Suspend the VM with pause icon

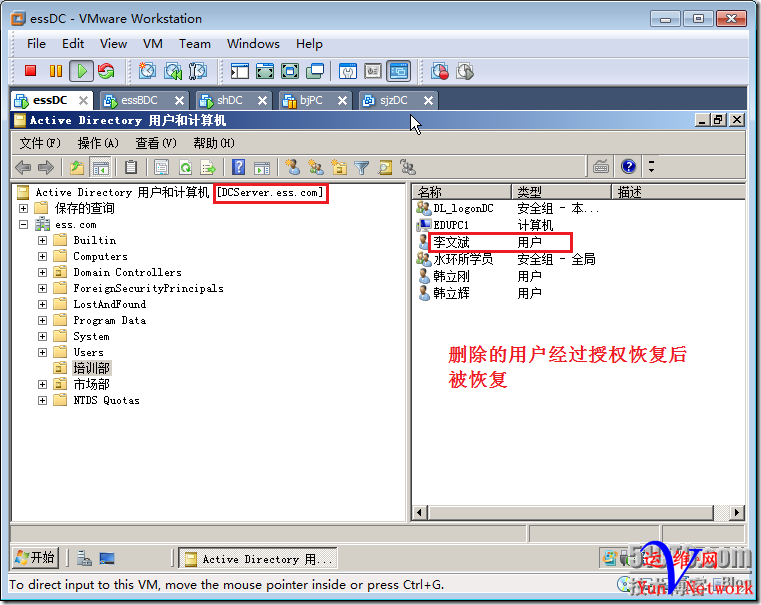55,71
